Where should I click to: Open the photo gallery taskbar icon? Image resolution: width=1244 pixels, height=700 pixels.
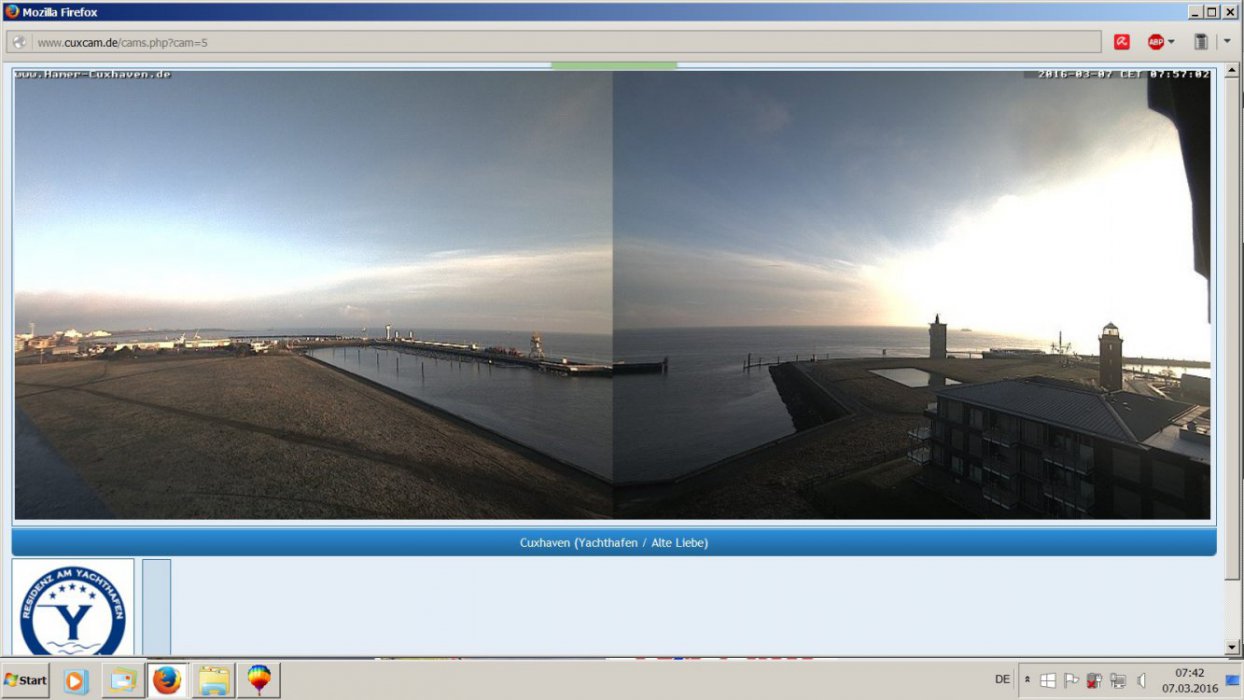click(123, 680)
